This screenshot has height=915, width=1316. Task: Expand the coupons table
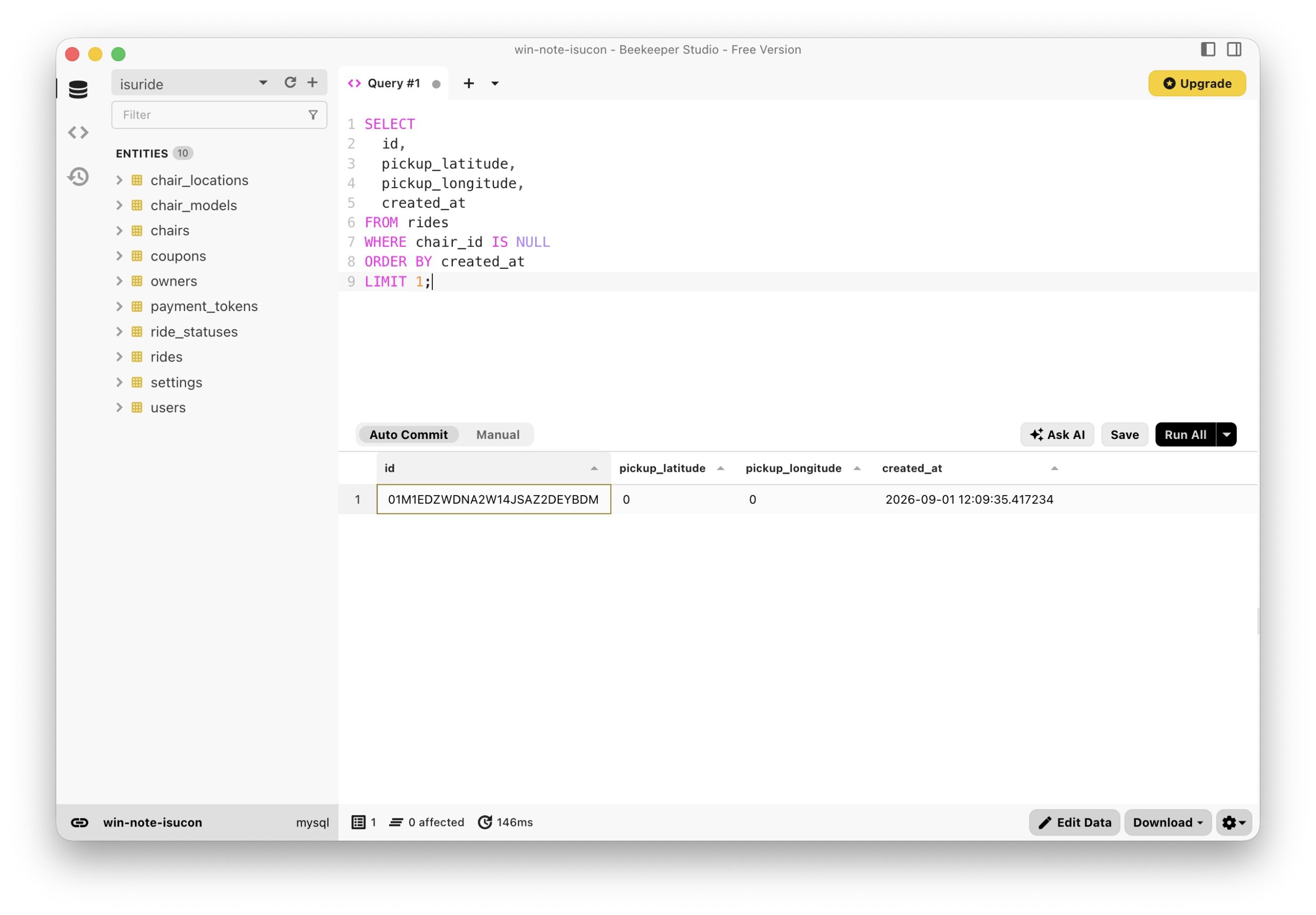tap(119, 255)
